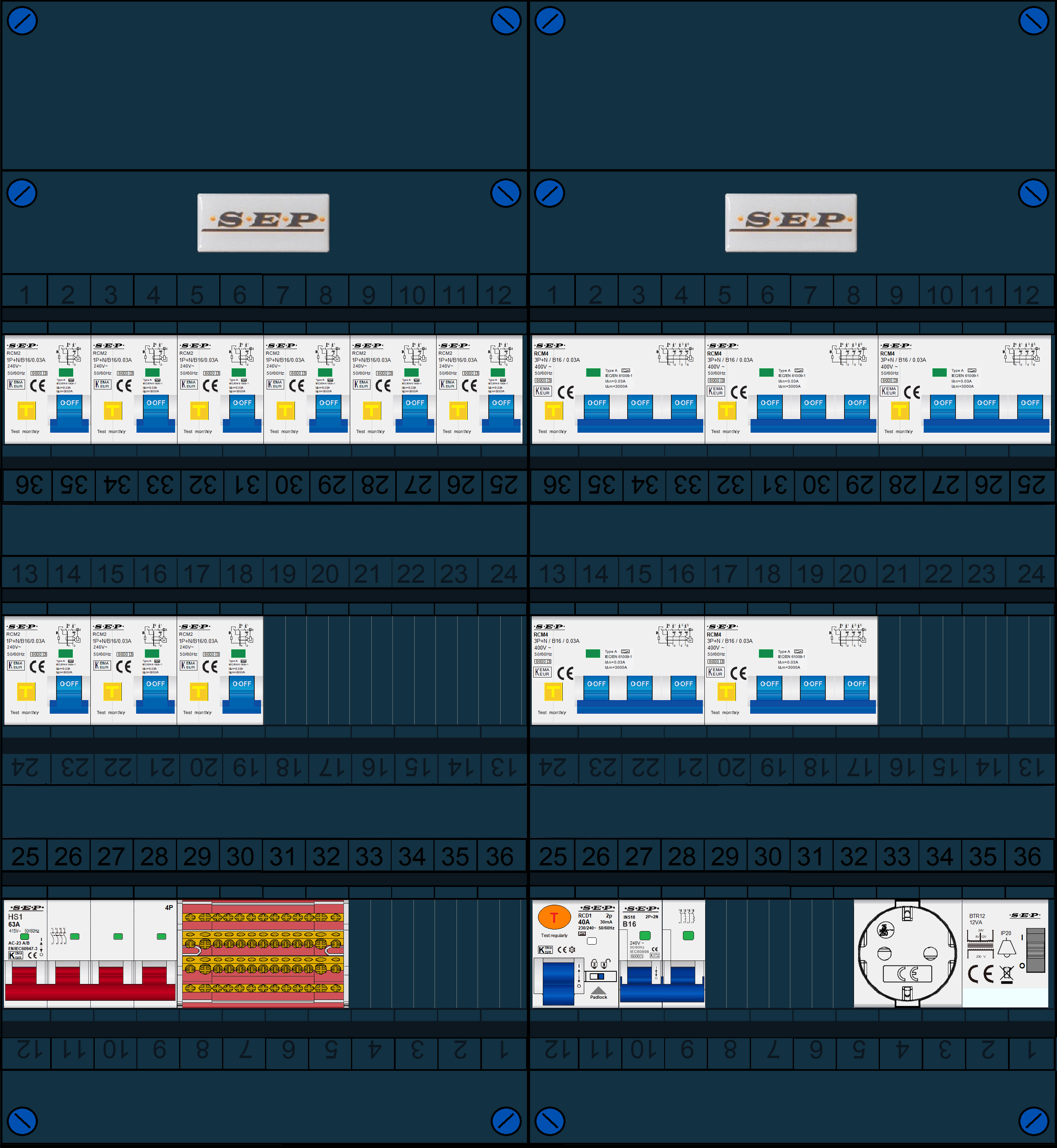Click the top-left corner screw of the left panel
Viewport: 1057px width, 1148px height.
pos(22,21)
